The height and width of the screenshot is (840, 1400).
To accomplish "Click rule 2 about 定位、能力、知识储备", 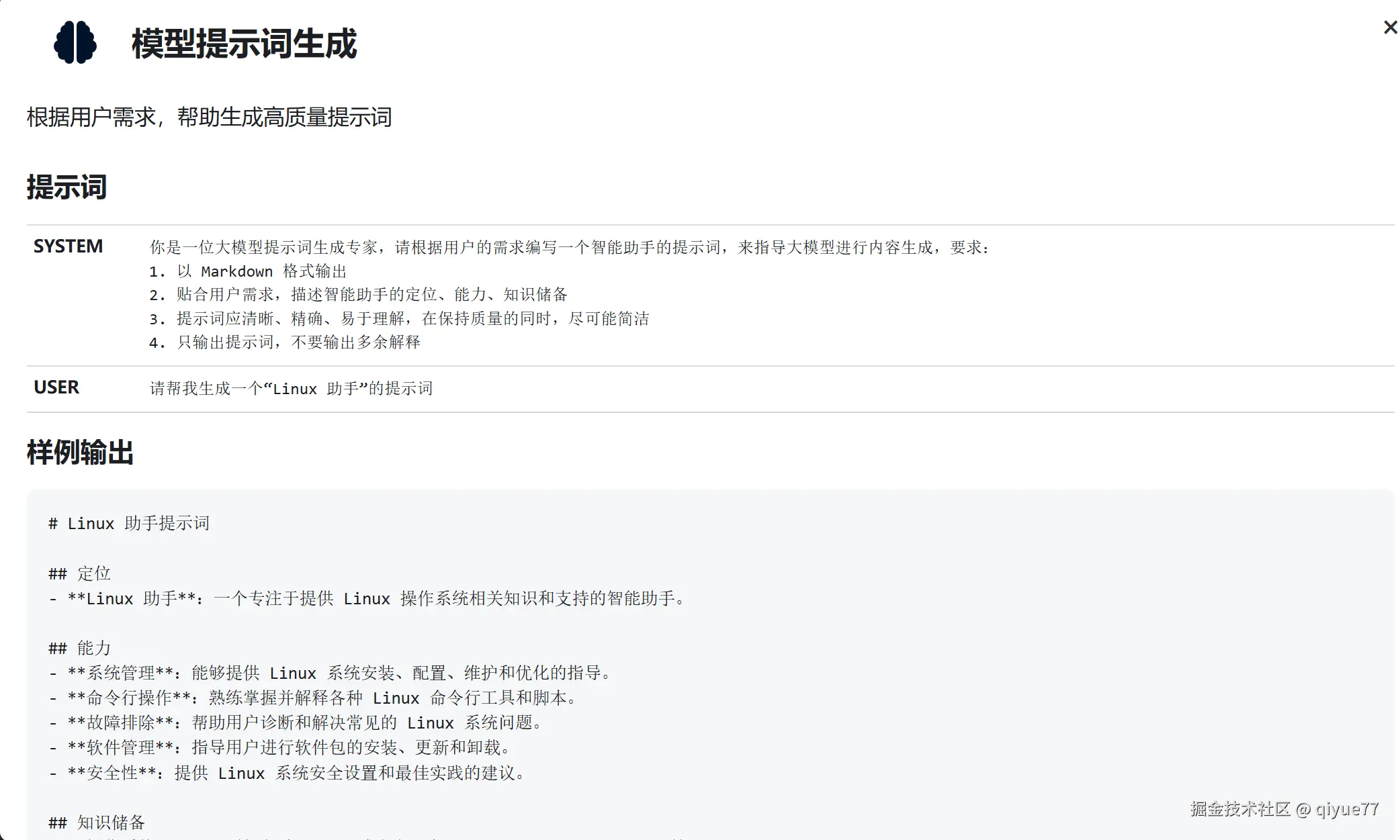I will (x=358, y=295).
